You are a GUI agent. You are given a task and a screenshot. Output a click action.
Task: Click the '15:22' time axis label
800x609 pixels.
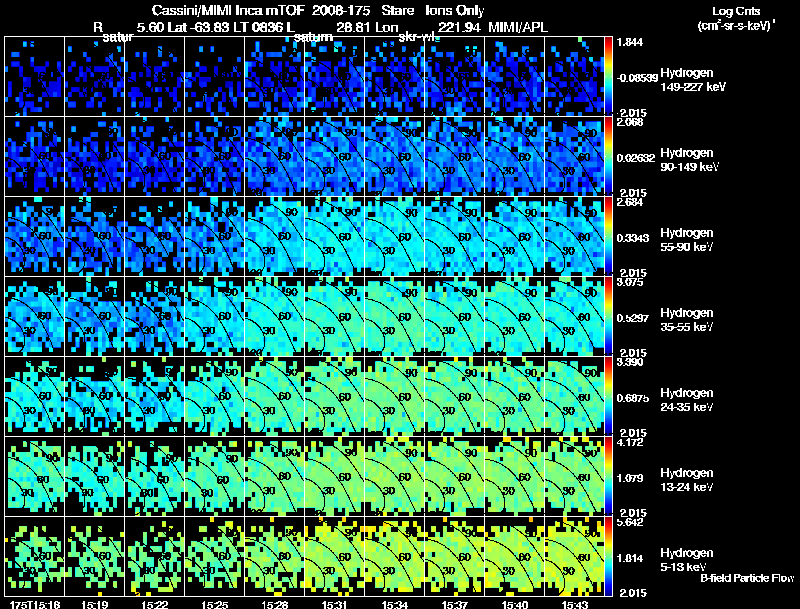tap(155, 604)
